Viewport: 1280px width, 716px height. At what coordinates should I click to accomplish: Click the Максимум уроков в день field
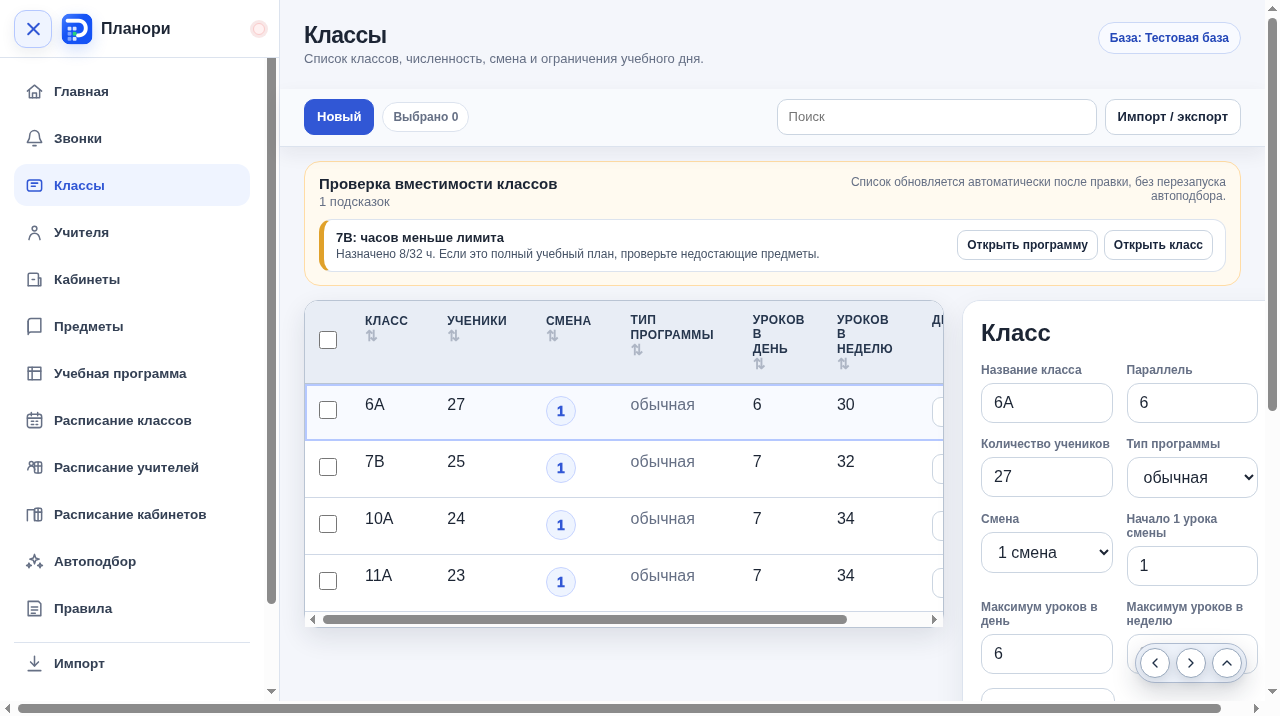1047,654
